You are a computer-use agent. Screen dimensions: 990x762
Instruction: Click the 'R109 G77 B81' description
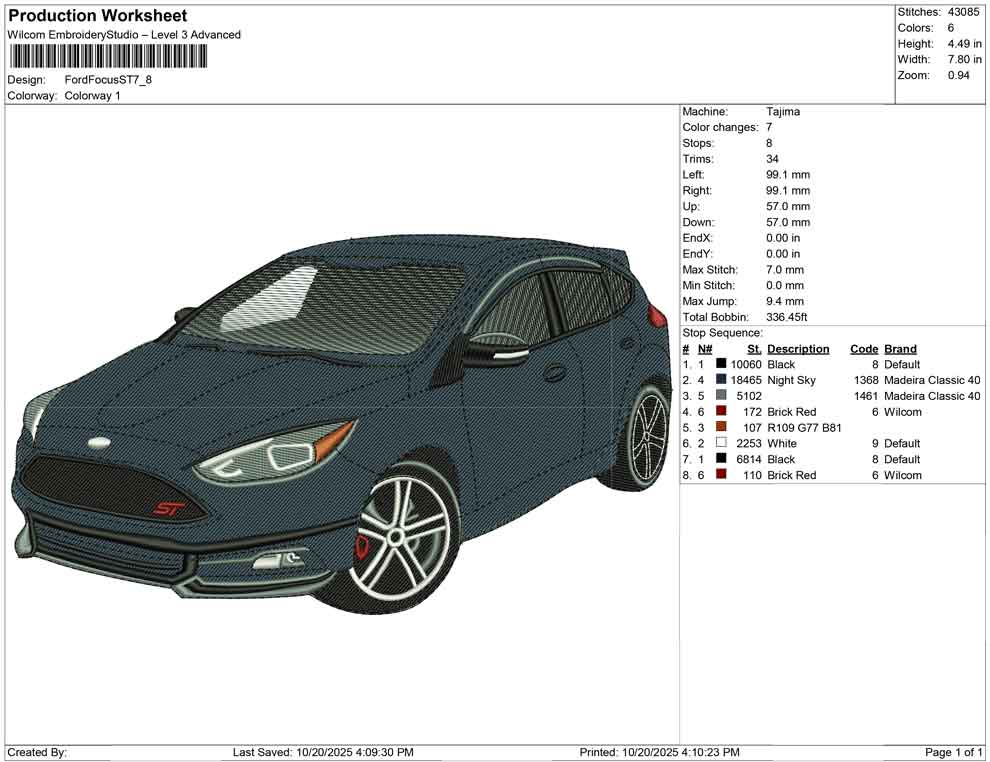click(x=804, y=427)
